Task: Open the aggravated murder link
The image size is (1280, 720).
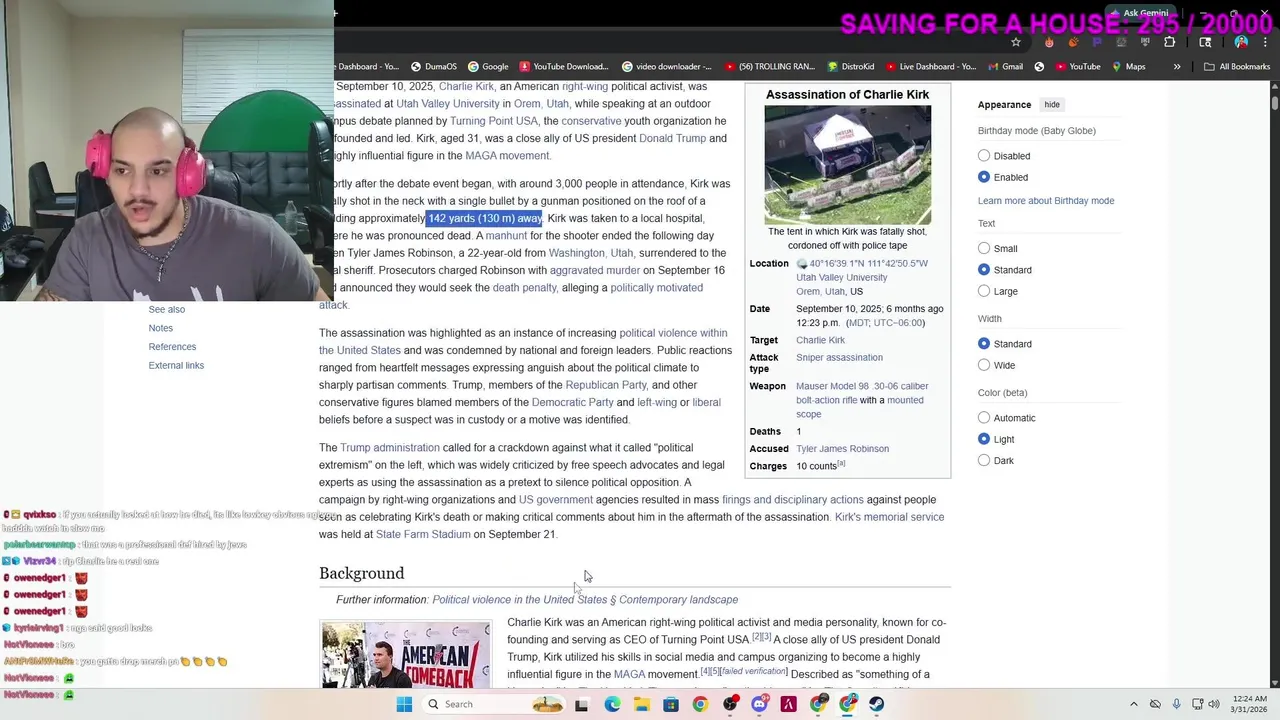Action: point(595,271)
